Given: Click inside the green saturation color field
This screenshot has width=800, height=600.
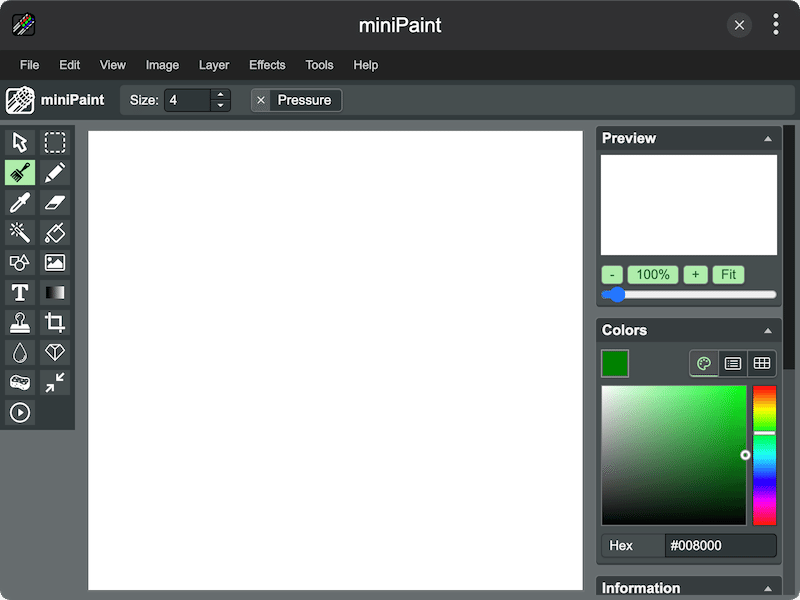Looking at the screenshot, I should click(x=673, y=455).
